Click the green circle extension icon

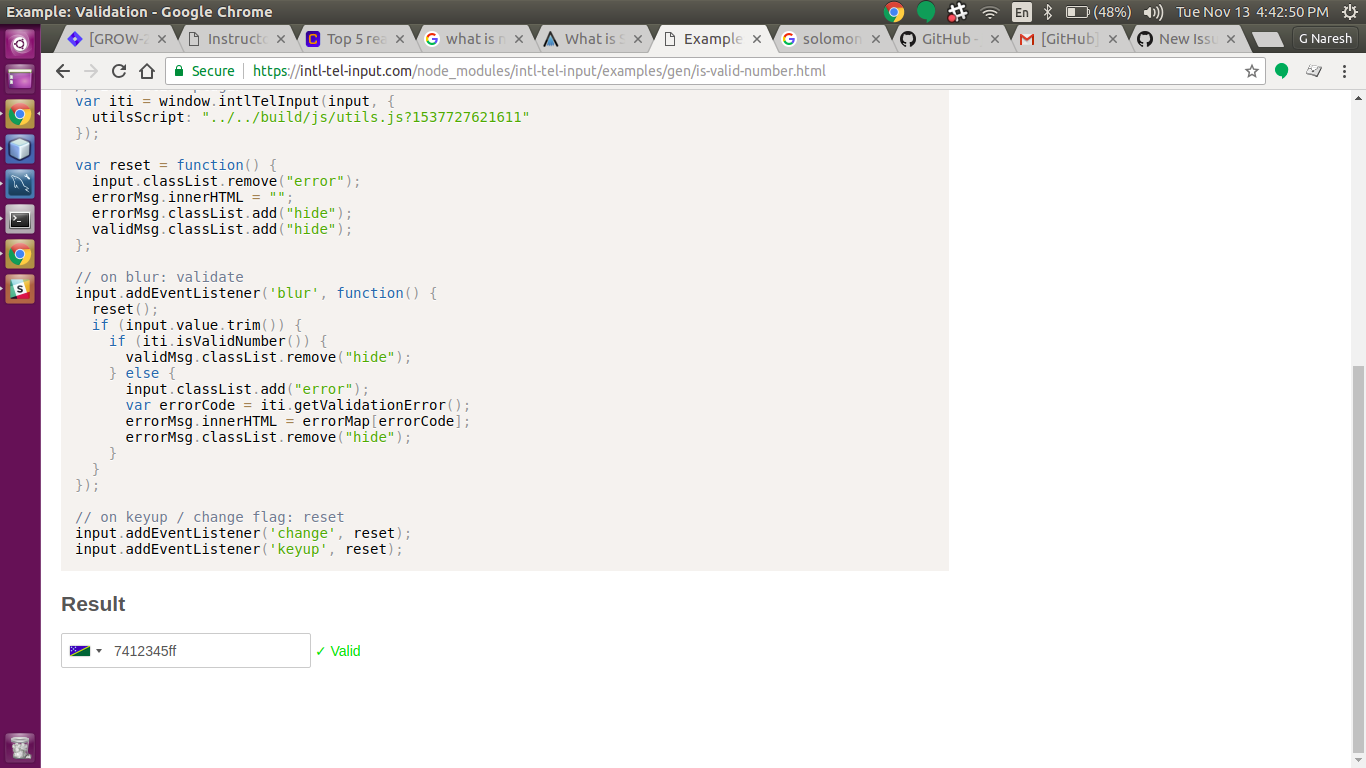point(1281,71)
